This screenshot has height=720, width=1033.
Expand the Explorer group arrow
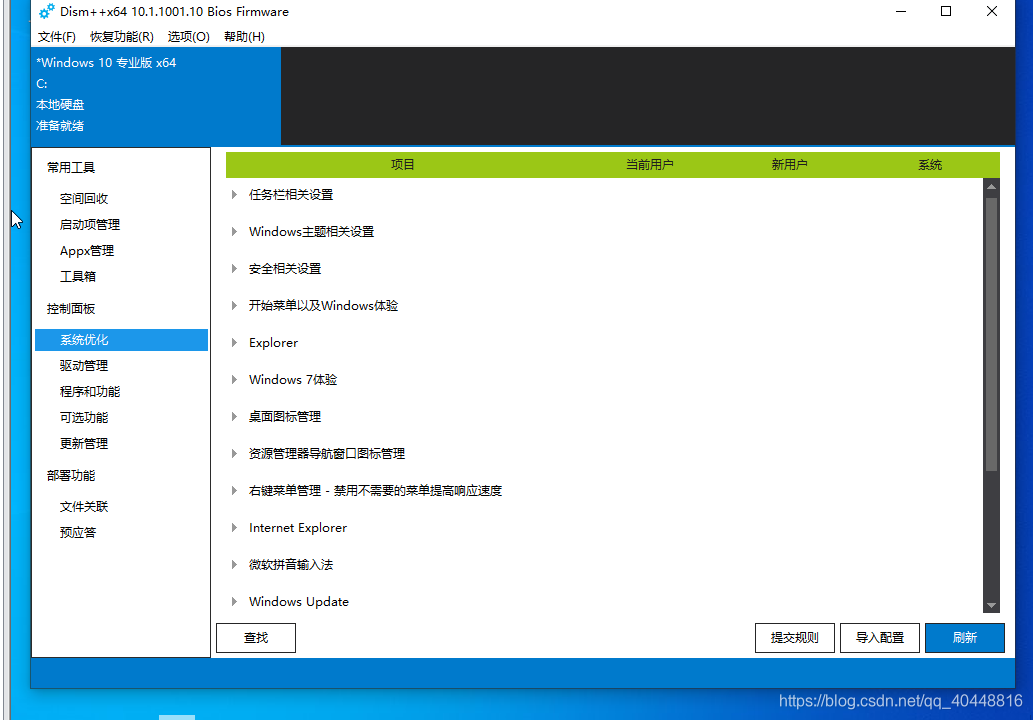click(x=234, y=343)
